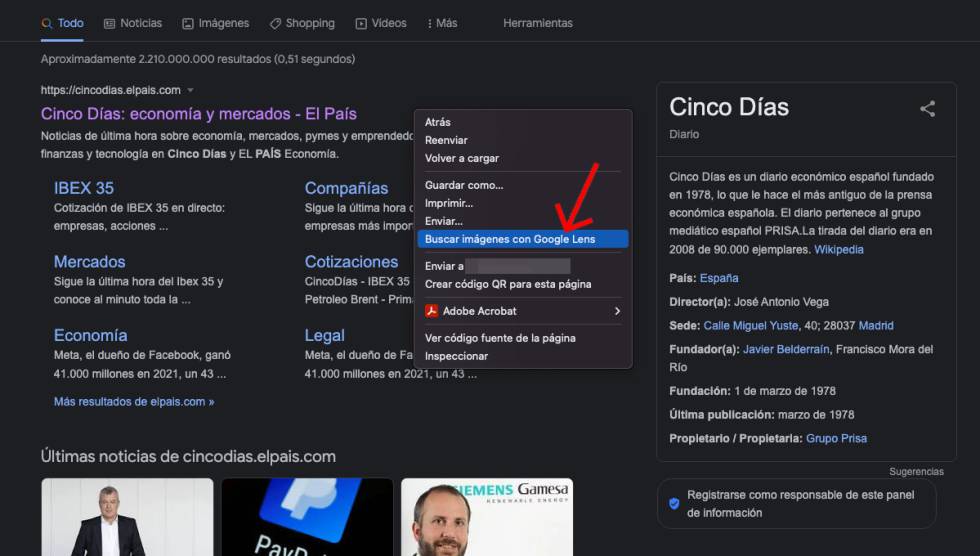This screenshot has width=980, height=556.
Task: Click the Cinco Días panel title
Action: point(729,107)
